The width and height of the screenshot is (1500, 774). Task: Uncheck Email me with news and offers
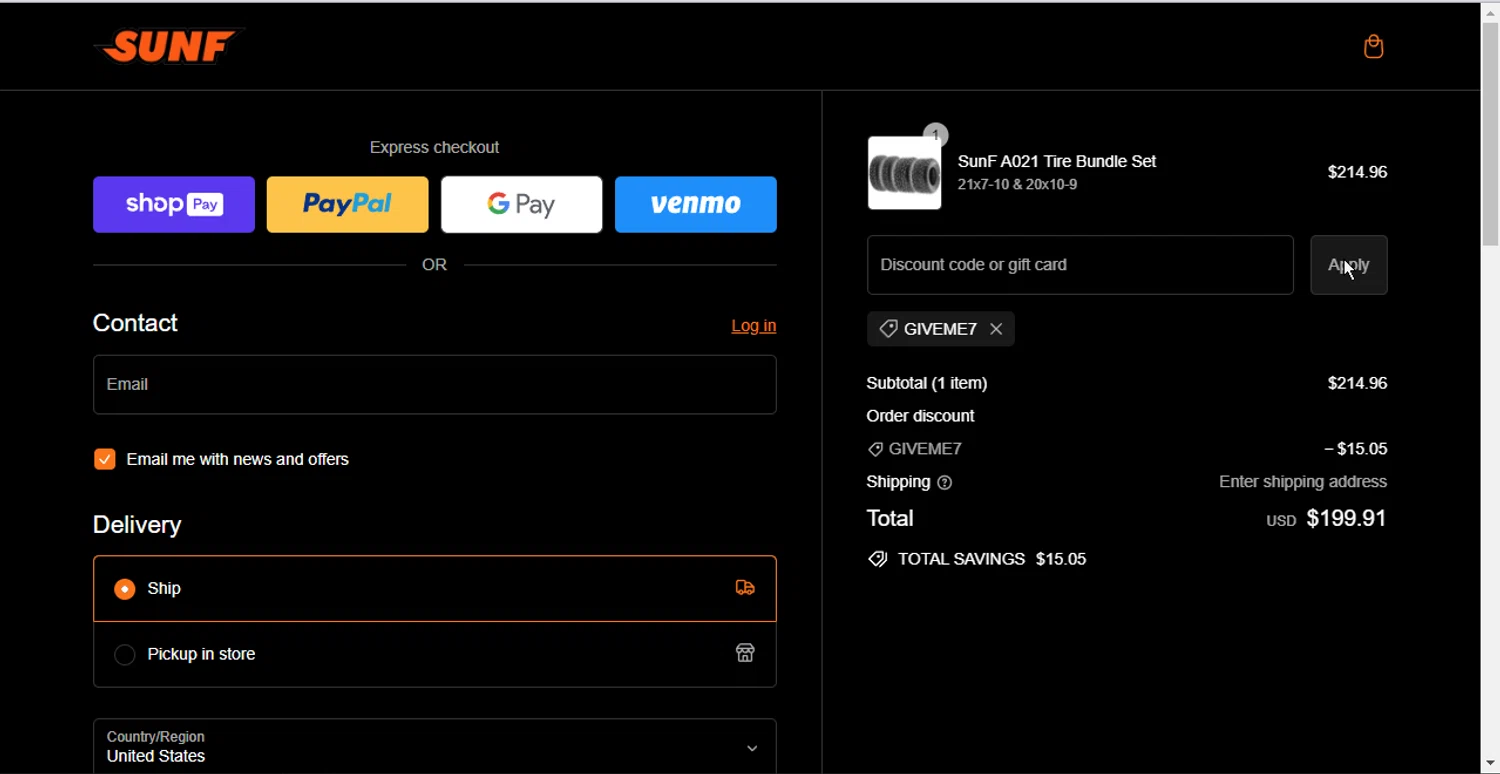(x=105, y=459)
